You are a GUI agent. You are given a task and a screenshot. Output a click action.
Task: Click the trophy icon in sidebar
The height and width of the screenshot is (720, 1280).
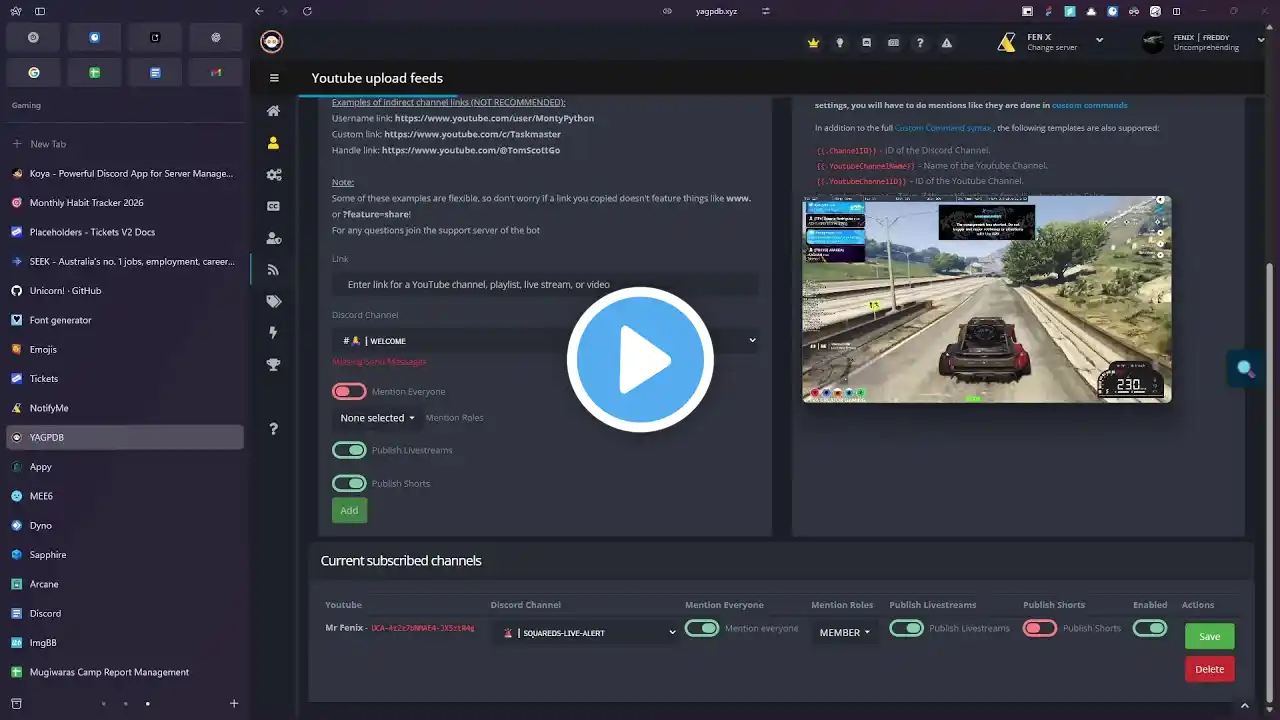click(x=273, y=365)
